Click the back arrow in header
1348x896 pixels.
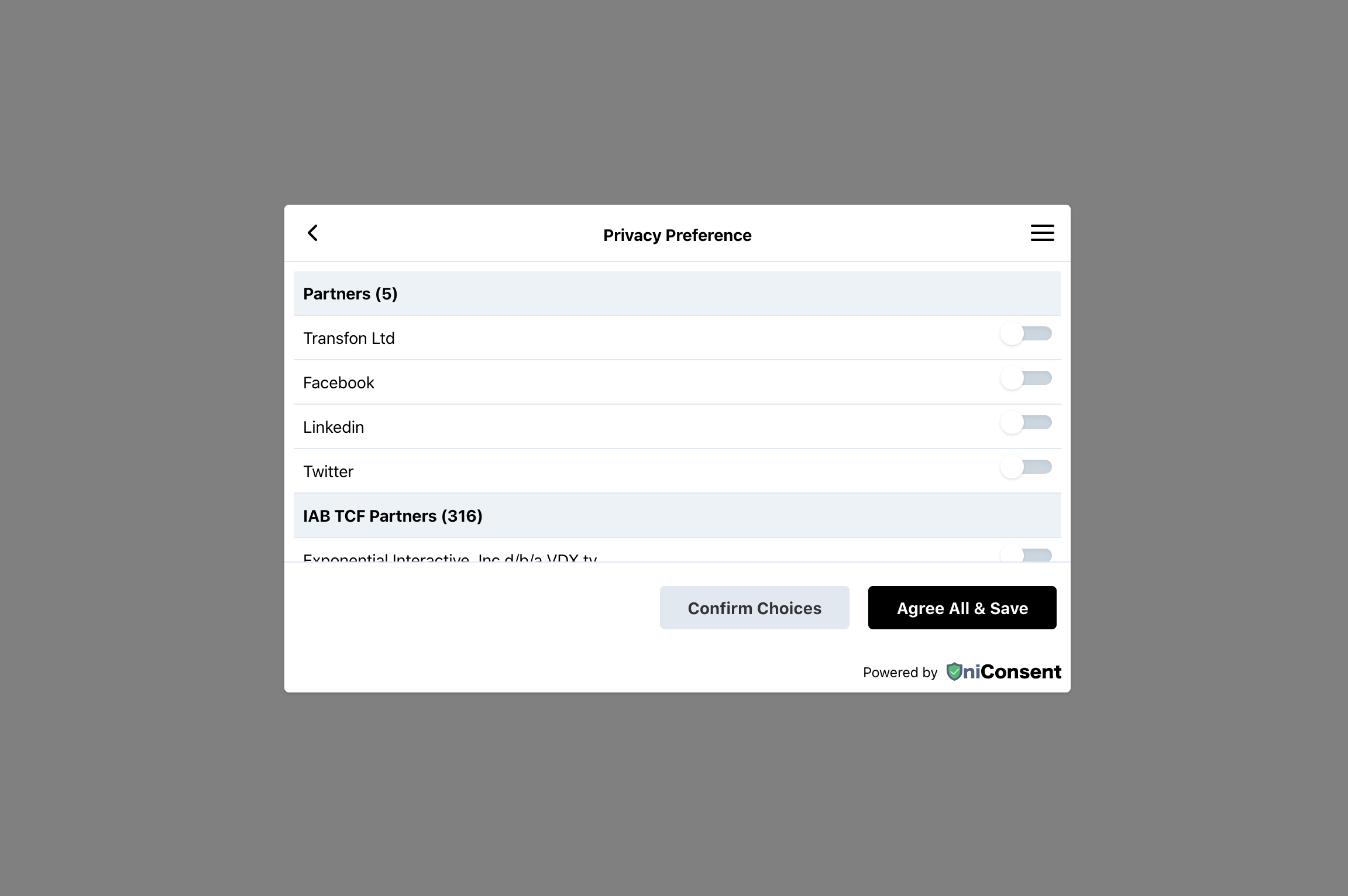(313, 233)
